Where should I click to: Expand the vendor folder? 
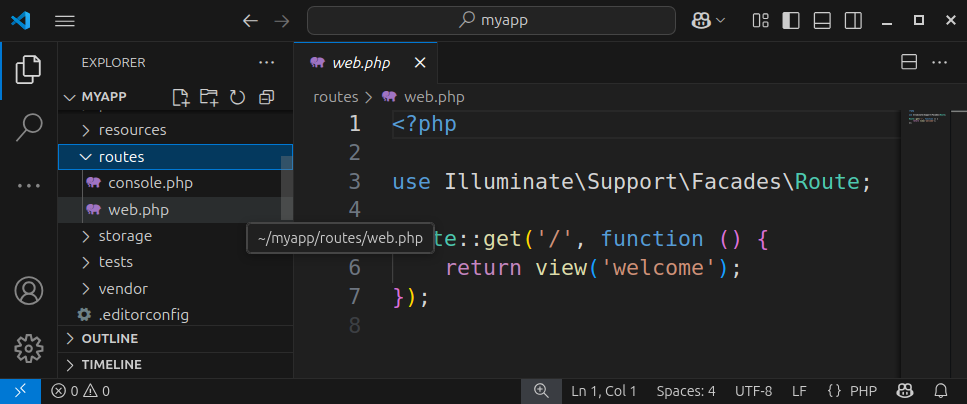click(x=176, y=289)
